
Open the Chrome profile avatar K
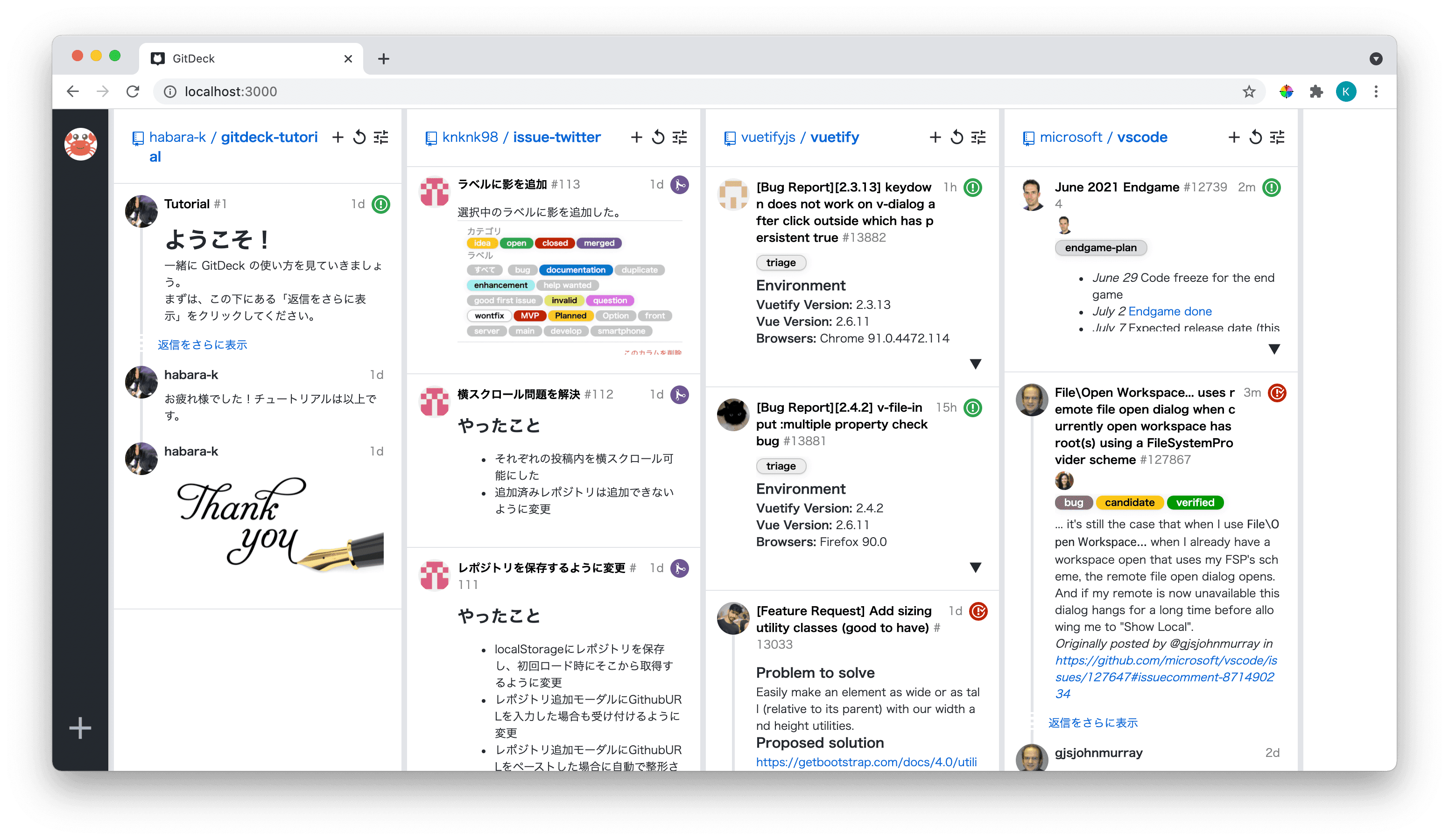tap(1346, 91)
